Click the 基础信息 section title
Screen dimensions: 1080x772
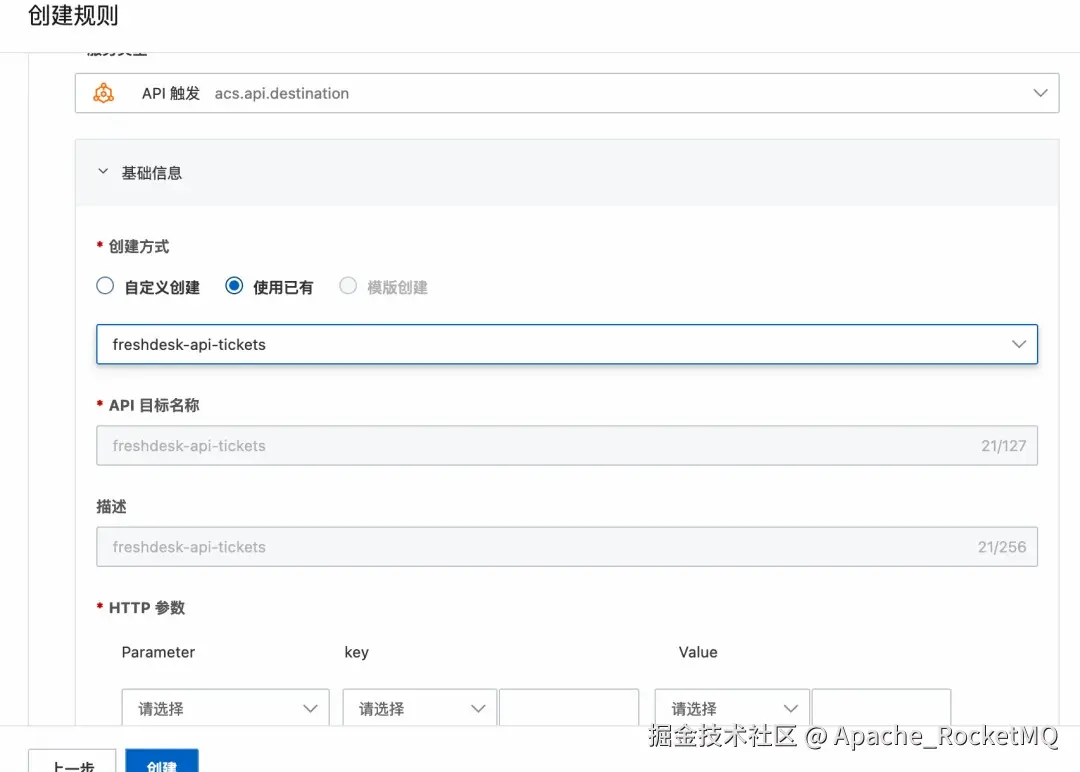pyautogui.click(x=152, y=173)
